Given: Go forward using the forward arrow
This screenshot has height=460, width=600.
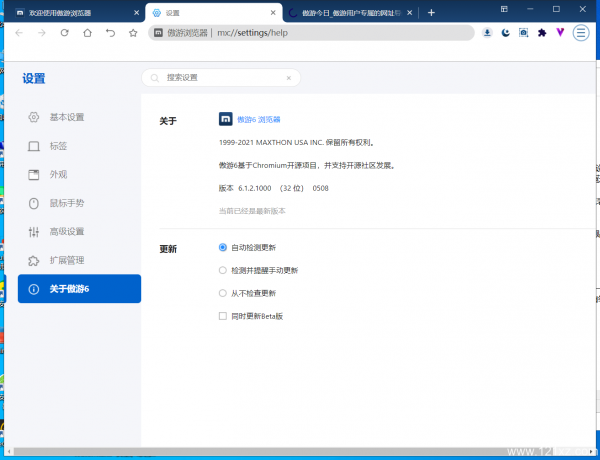Looking at the screenshot, I should point(42,33).
